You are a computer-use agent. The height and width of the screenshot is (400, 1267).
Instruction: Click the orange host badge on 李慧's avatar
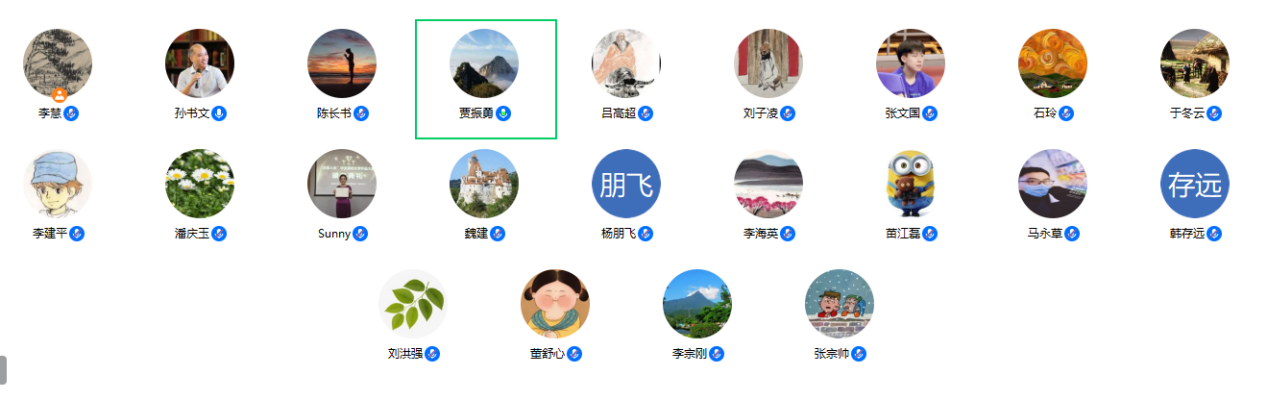pyautogui.click(x=59, y=95)
